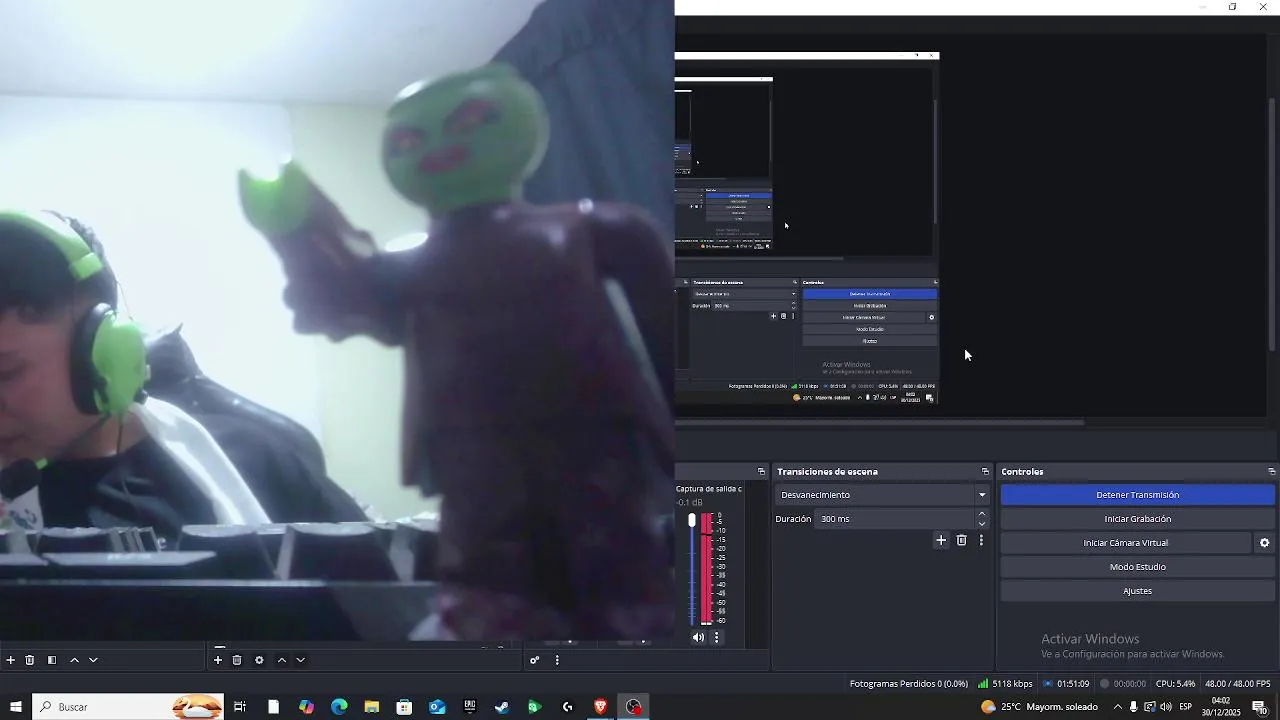The width and height of the screenshot is (1280, 720).
Task: Remove the selected scene with the trash icon
Action: (x=30, y=660)
